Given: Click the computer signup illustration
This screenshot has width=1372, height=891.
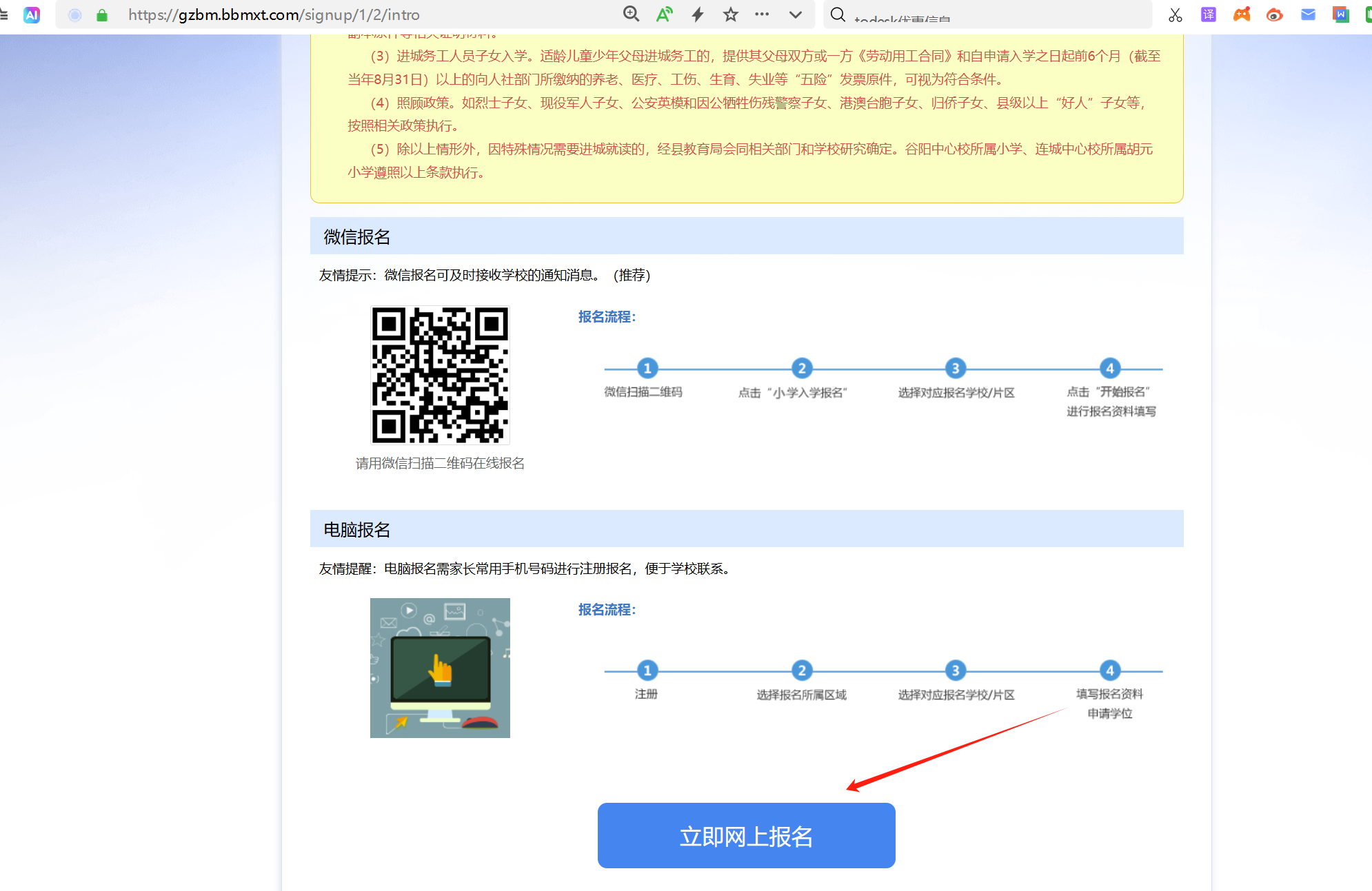Looking at the screenshot, I should point(440,668).
